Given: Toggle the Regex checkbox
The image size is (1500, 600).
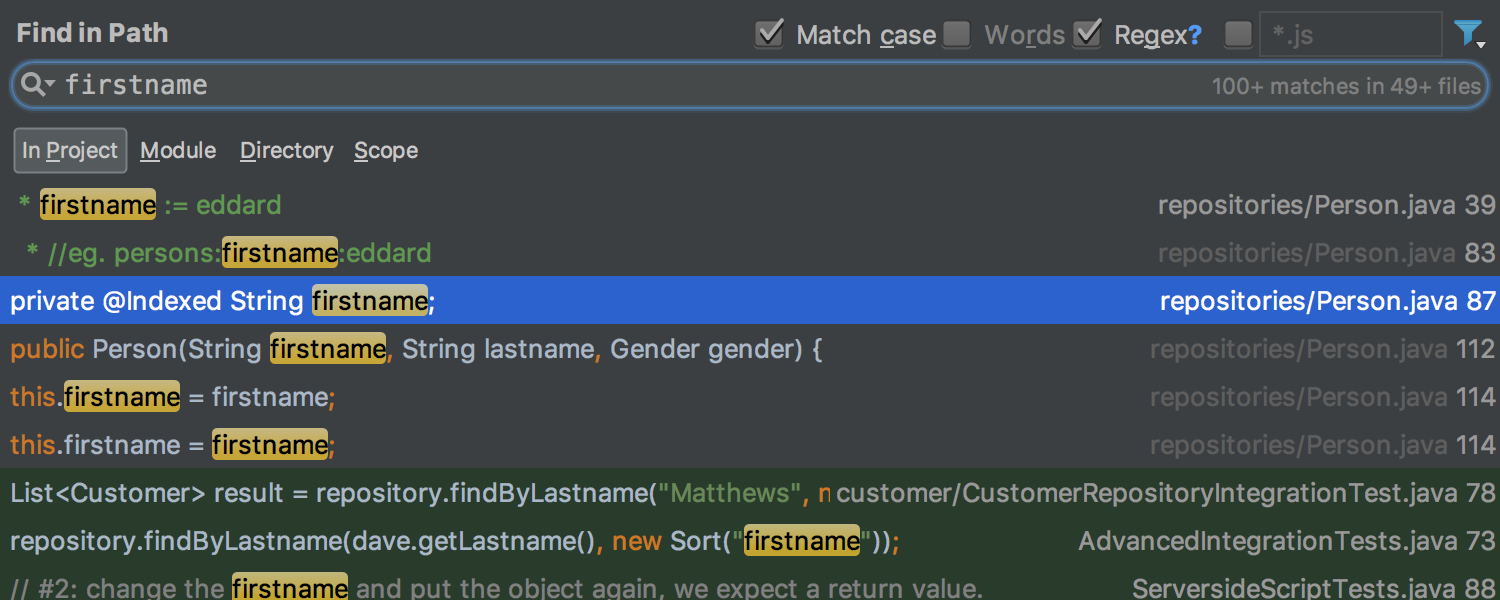Looking at the screenshot, I should coord(1087,34).
